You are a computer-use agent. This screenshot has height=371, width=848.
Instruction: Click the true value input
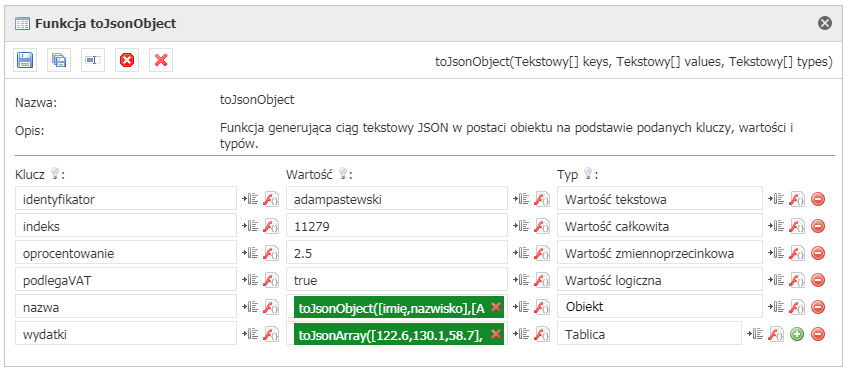pos(397,279)
